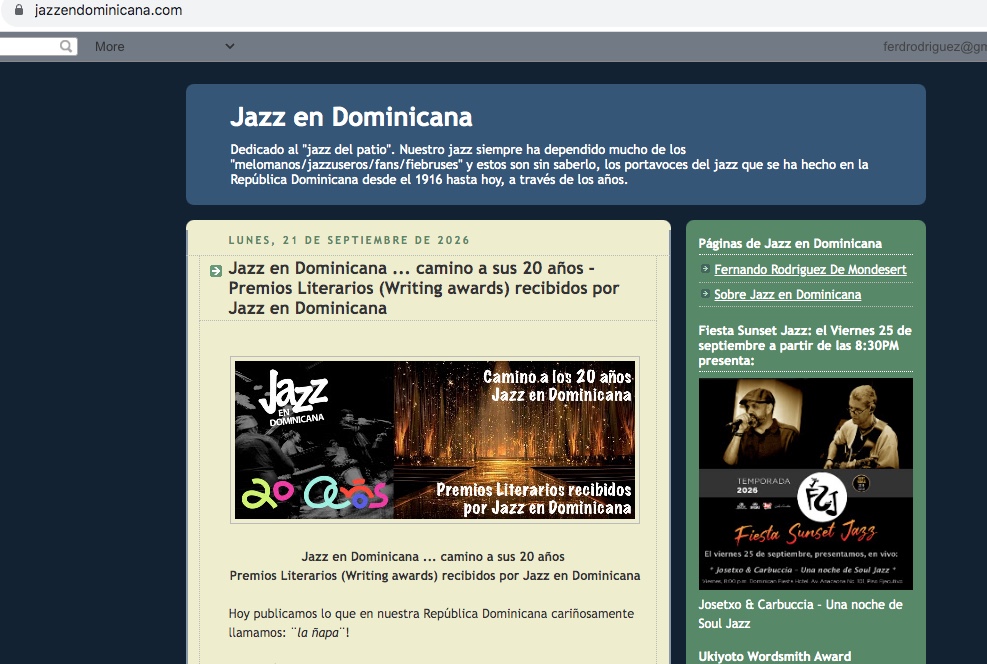Click the italic words 'la ñapa'
Viewport: 987px width, 664px height.
coord(319,633)
